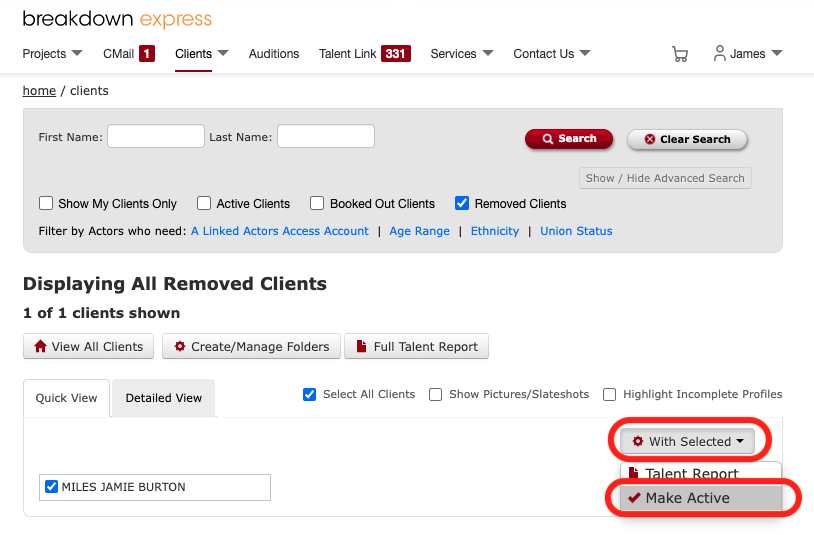This screenshot has height=535, width=814.
Task: Click the Services menu label
Action: coord(453,53)
